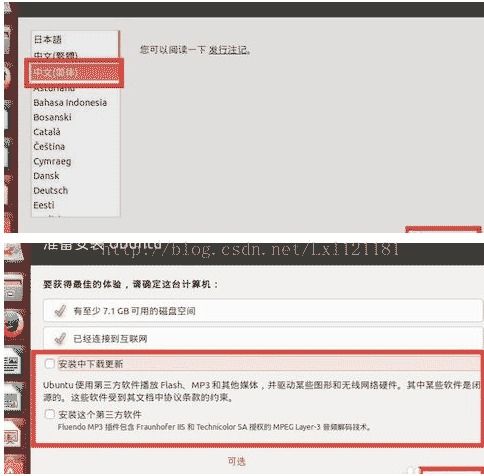The height and width of the screenshot is (476, 484).
Task: Select Català language
Action: tap(47, 132)
